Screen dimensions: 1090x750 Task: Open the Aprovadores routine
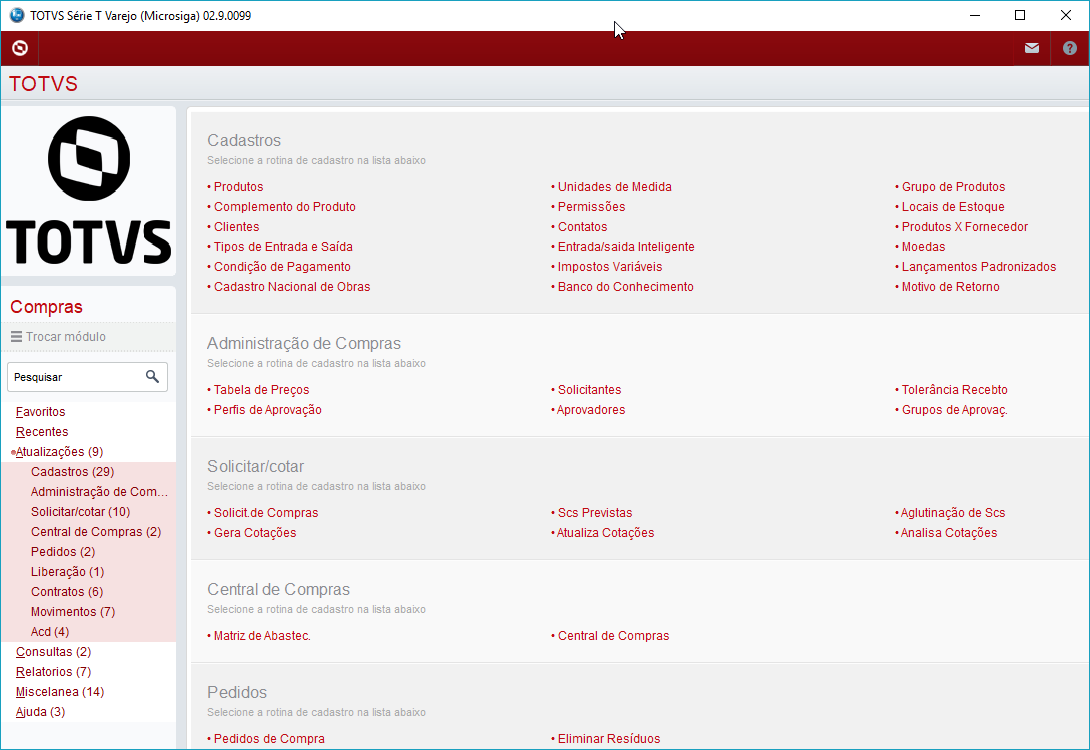click(x=591, y=410)
